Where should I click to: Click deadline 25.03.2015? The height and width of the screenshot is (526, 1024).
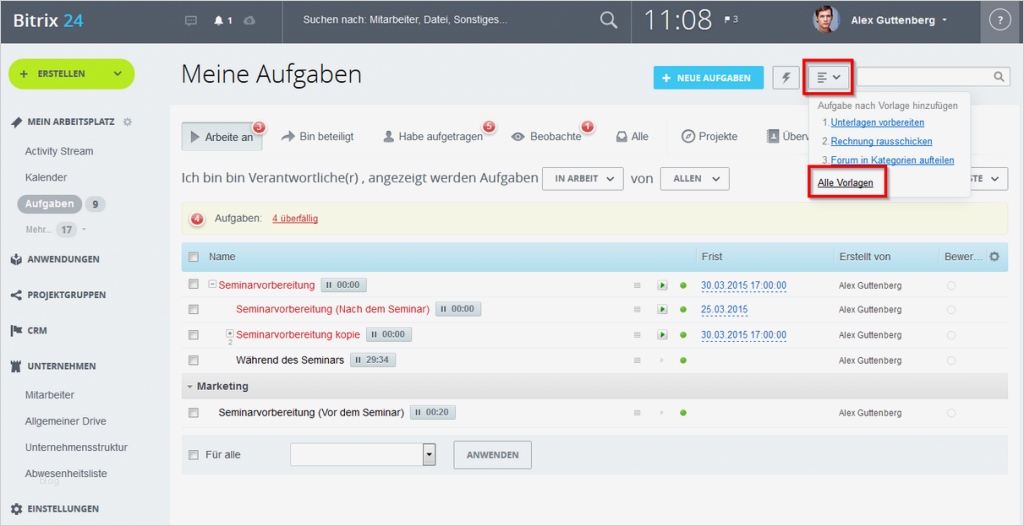(725, 310)
